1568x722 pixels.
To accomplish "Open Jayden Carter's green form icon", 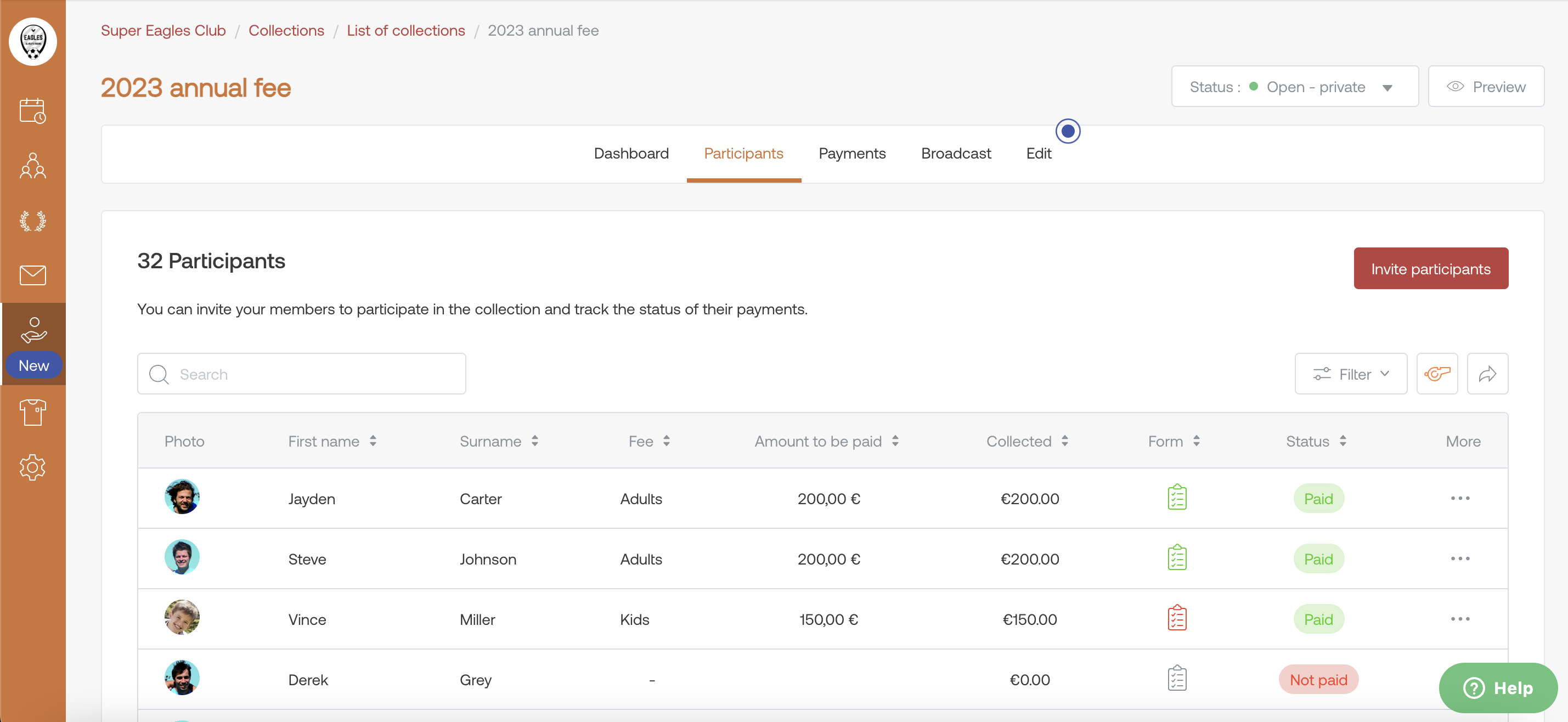I will tap(1177, 498).
